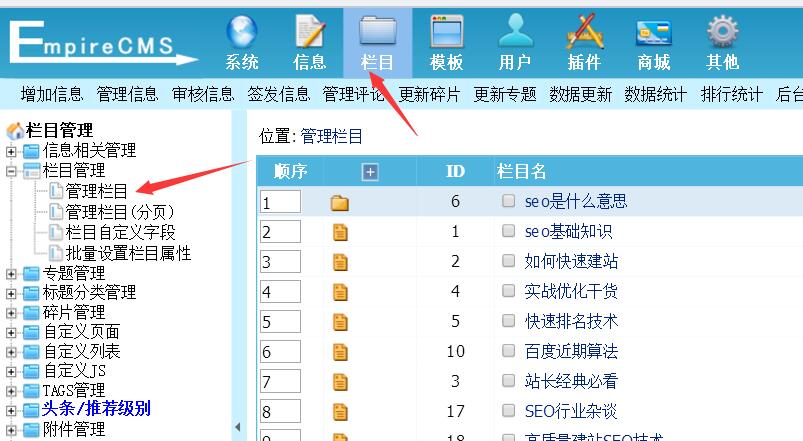This screenshot has height=441, width=803.
Task: Collapse the 栏目管理 tree node
Action: pyautogui.click(x=11, y=171)
